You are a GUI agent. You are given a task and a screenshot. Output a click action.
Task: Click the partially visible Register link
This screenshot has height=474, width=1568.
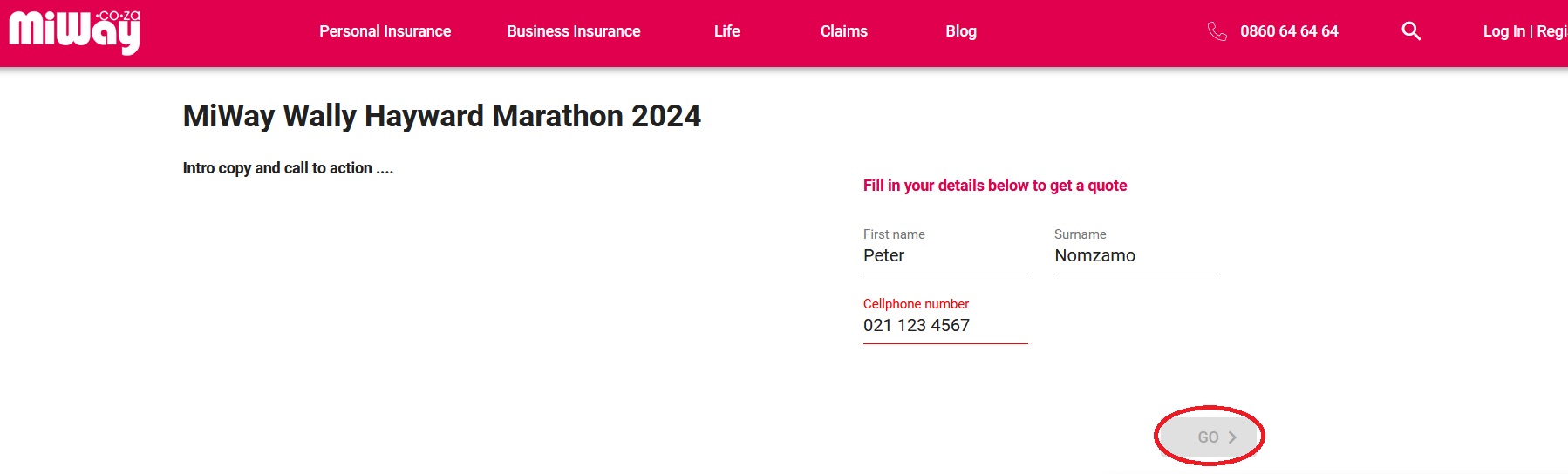coord(1551,31)
